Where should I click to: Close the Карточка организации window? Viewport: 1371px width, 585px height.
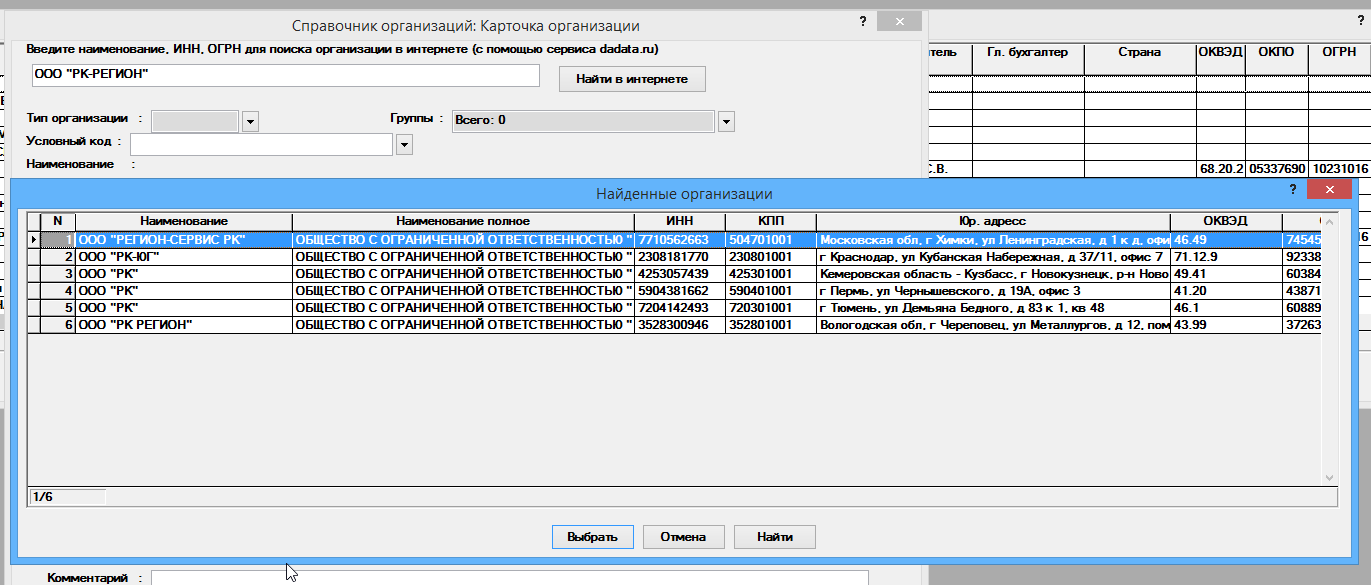[901, 22]
